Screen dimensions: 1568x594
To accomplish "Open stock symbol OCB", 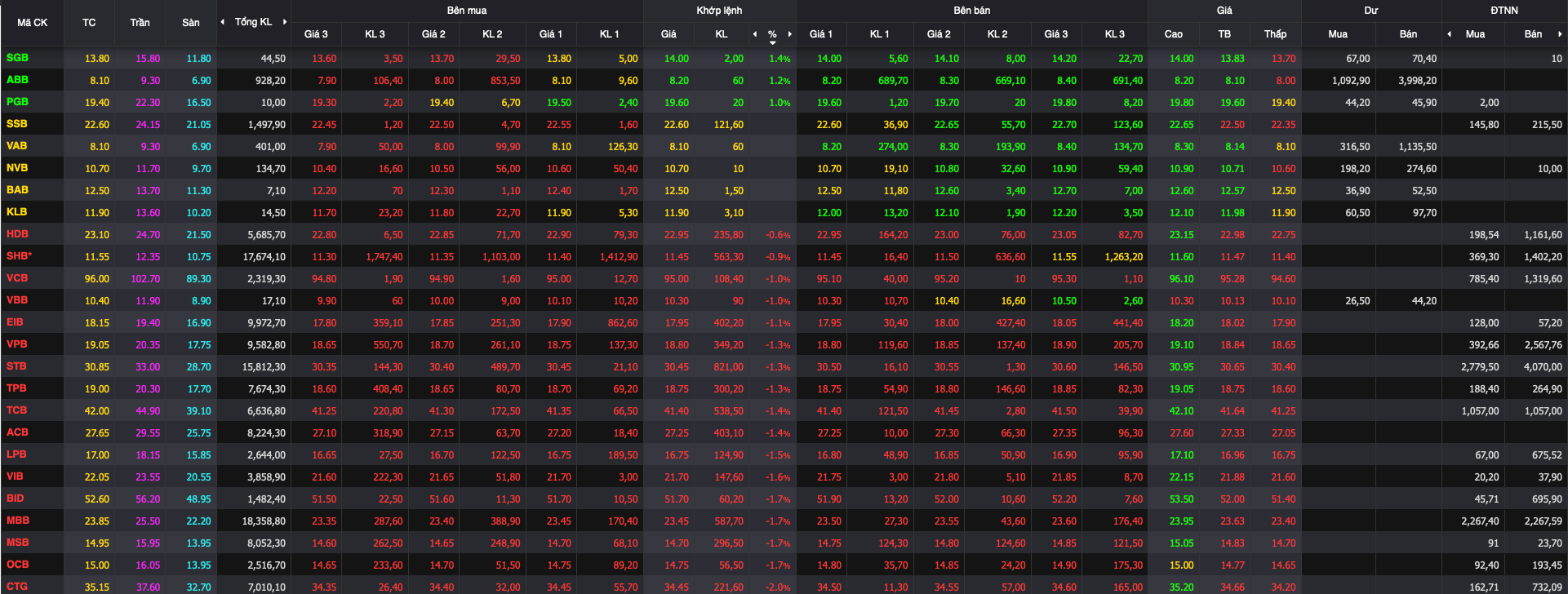I will [17, 565].
